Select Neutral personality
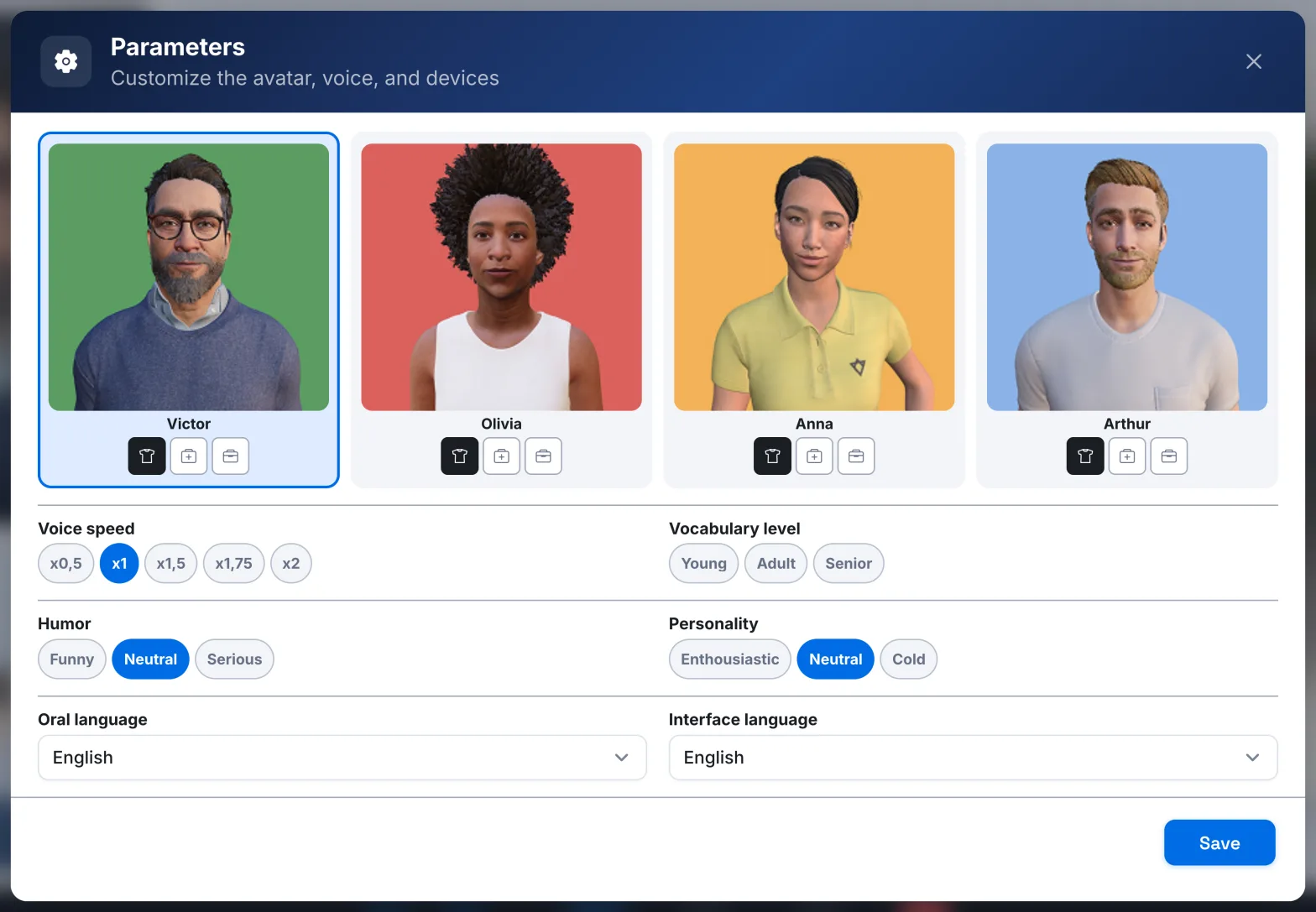 (836, 659)
